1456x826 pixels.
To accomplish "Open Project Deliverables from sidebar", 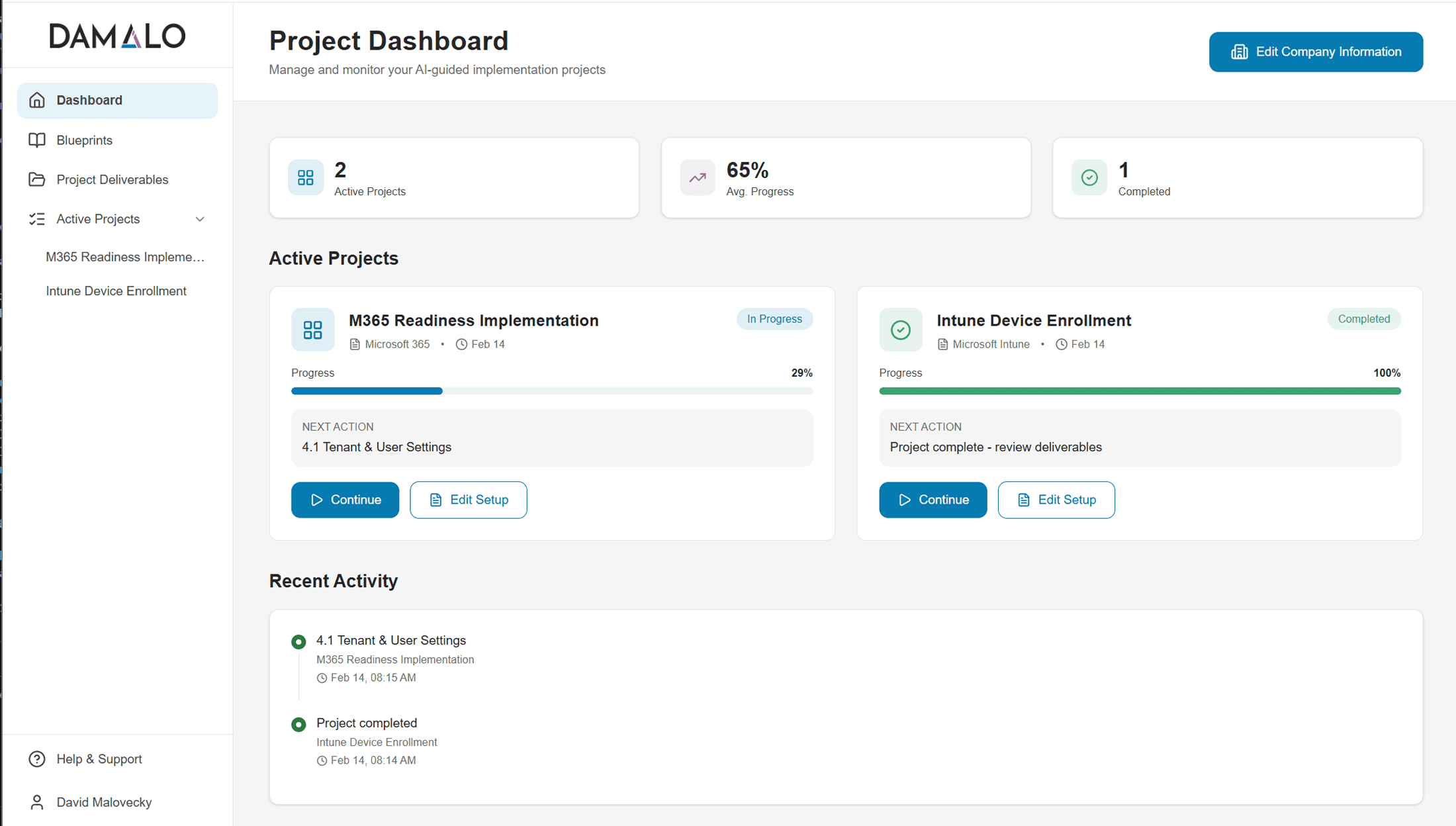I will coord(112,179).
